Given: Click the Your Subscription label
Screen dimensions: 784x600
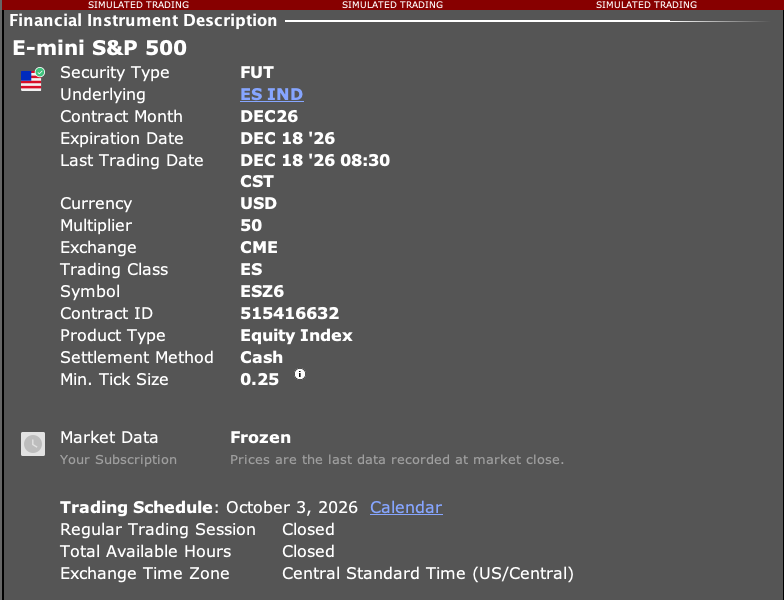Looking at the screenshot, I should click(118, 460).
